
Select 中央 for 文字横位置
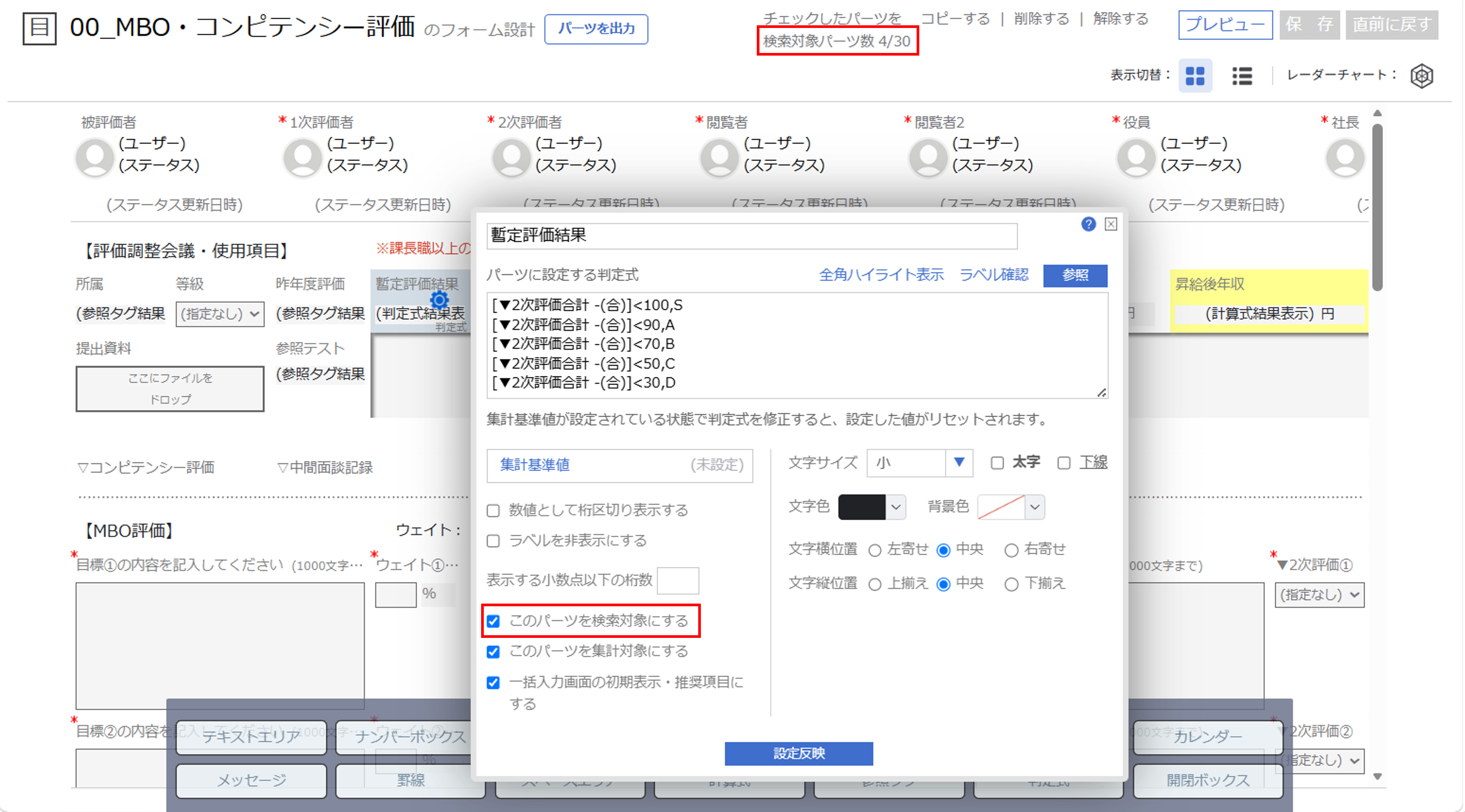coord(943,550)
